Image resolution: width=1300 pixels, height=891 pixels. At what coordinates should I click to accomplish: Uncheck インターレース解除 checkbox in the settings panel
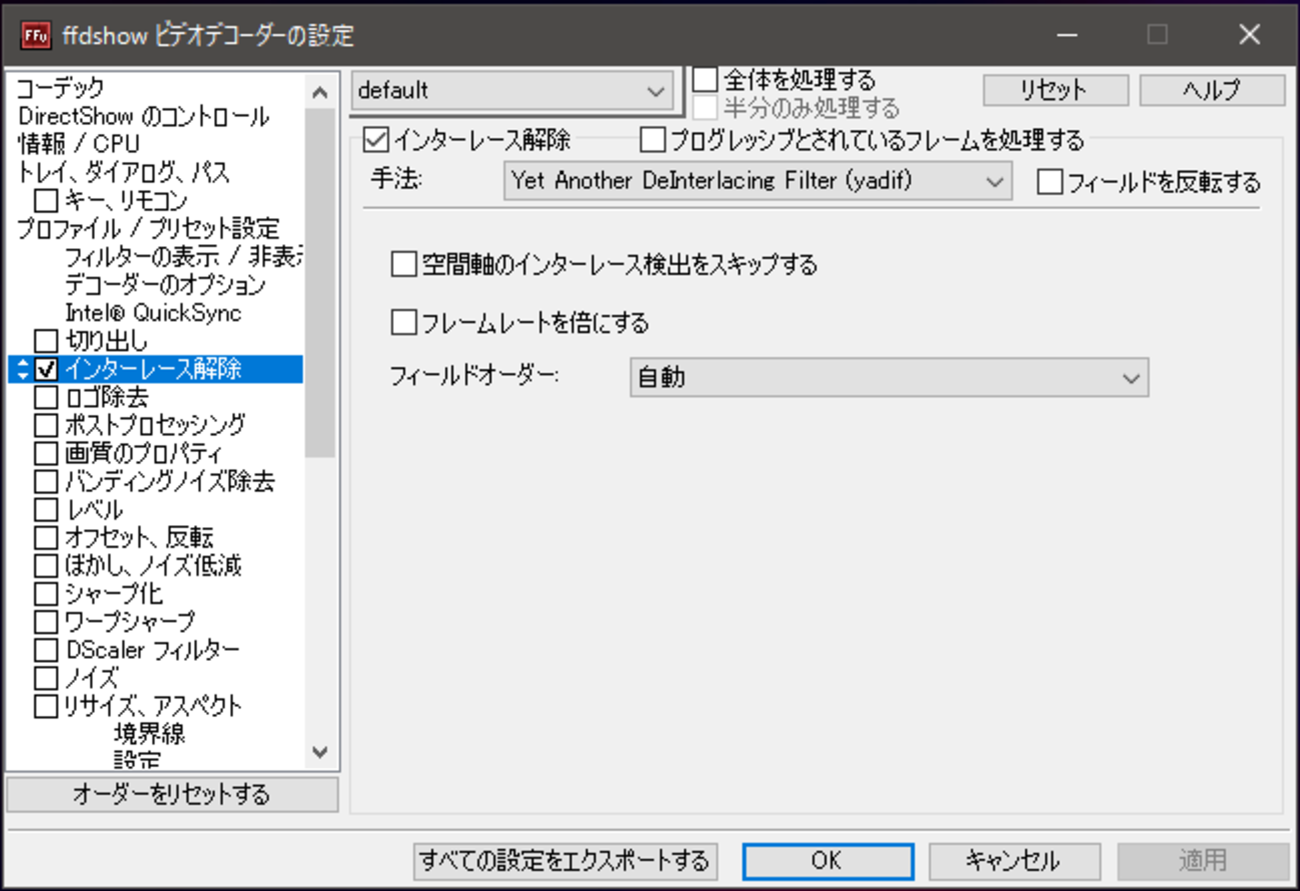click(376, 139)
